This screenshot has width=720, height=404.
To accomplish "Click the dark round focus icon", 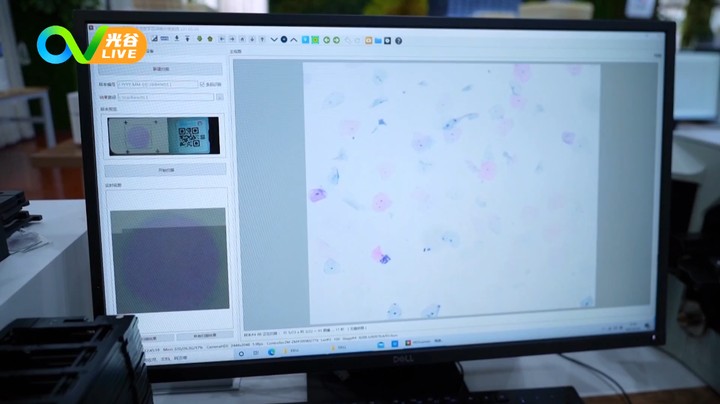I will coord(284,40).
